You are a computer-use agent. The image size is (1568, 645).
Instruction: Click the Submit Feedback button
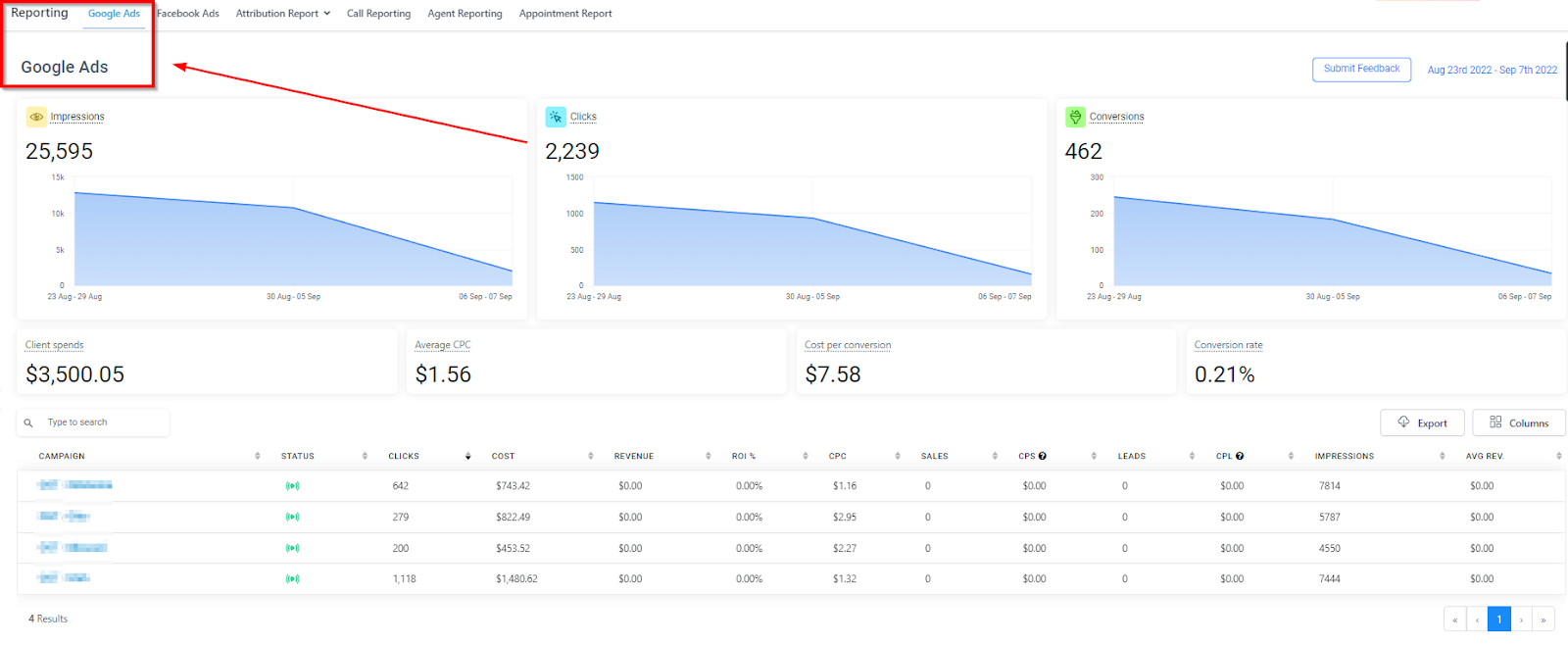[1361, 70]
